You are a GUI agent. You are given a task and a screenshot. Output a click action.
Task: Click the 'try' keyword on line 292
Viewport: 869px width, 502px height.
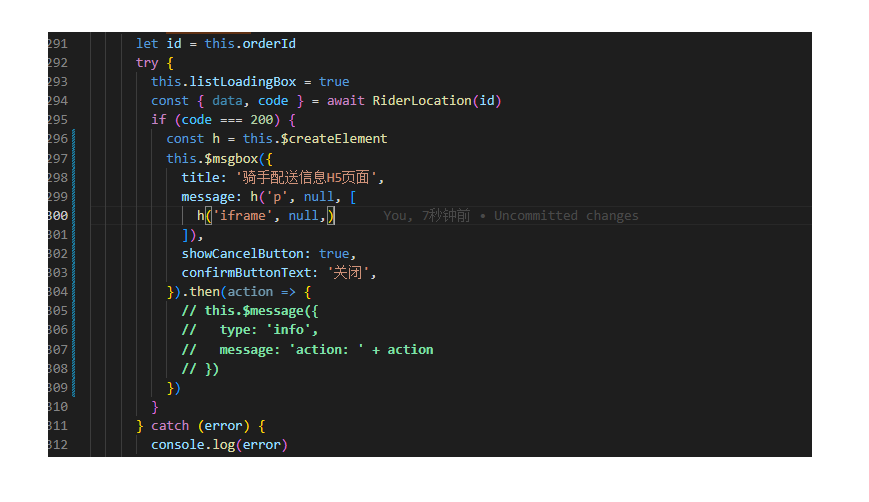click(x=147, y=63)
